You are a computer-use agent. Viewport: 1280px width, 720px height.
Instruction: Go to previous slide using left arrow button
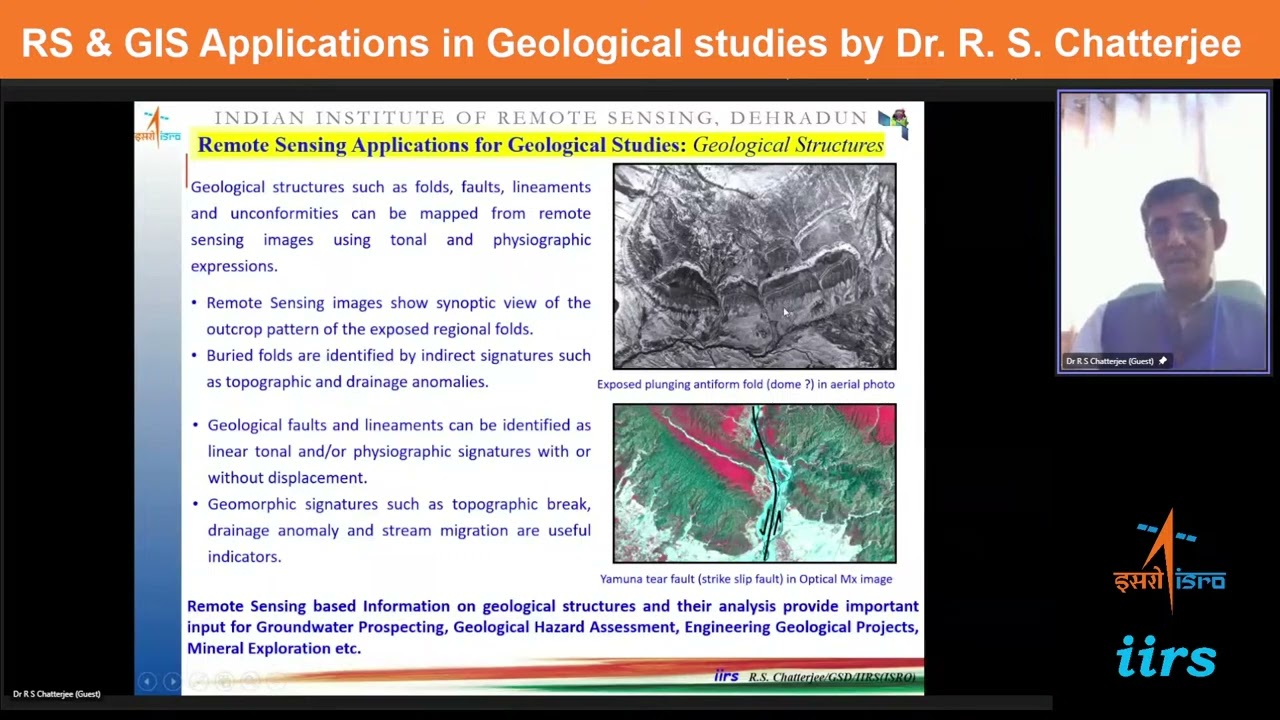(x=147, y=681)
